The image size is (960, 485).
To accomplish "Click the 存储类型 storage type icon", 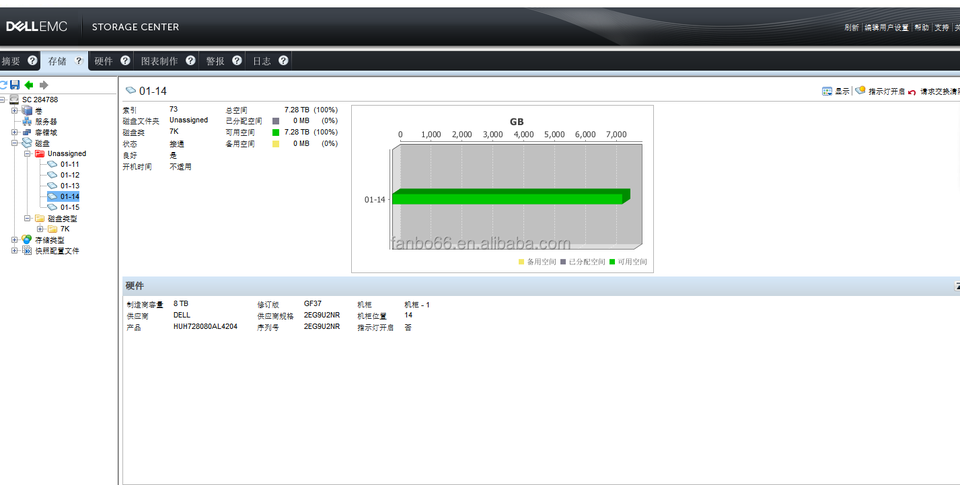I will pos(27,239).
